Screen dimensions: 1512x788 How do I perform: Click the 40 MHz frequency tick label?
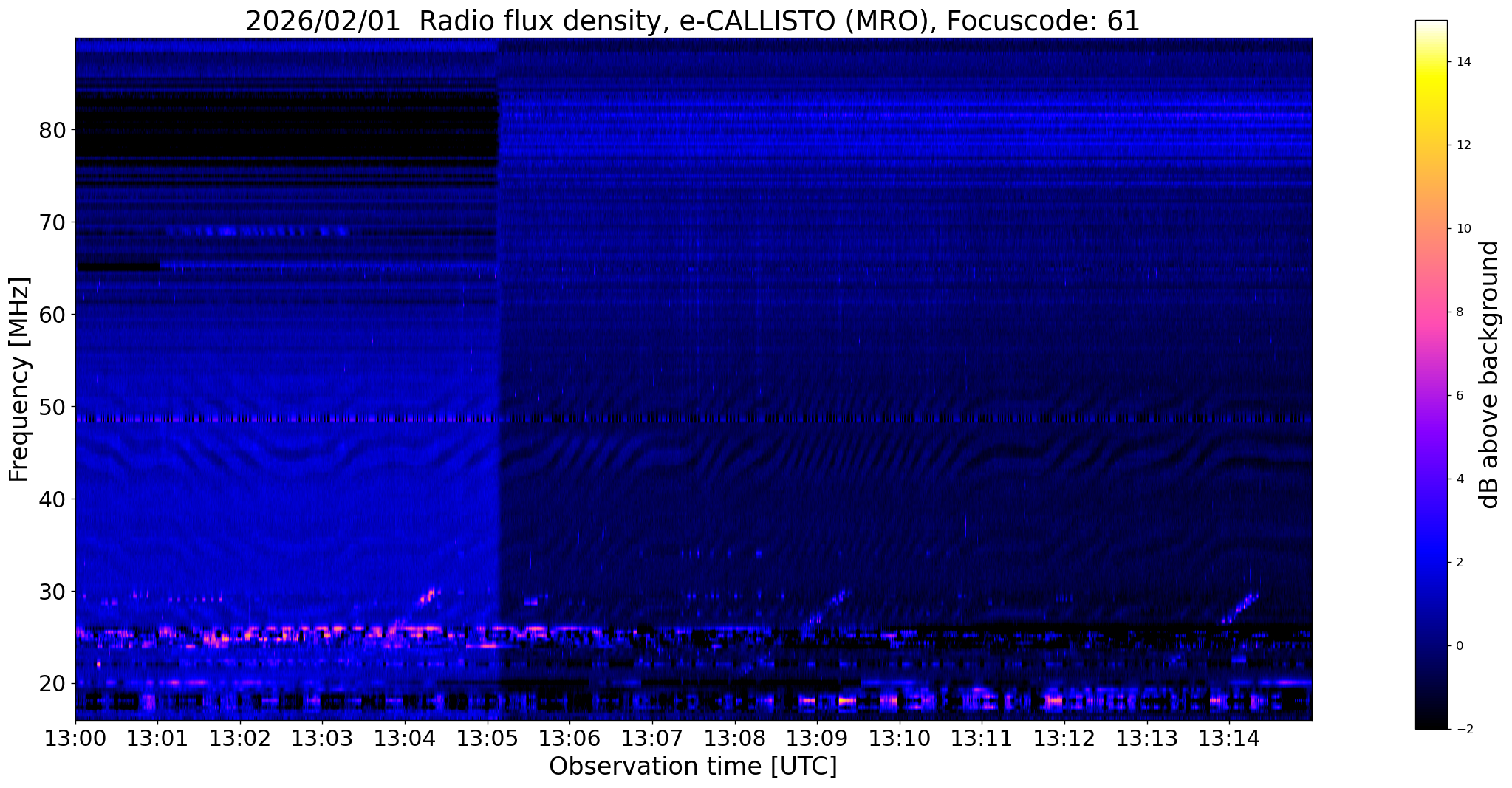point(52,499)
